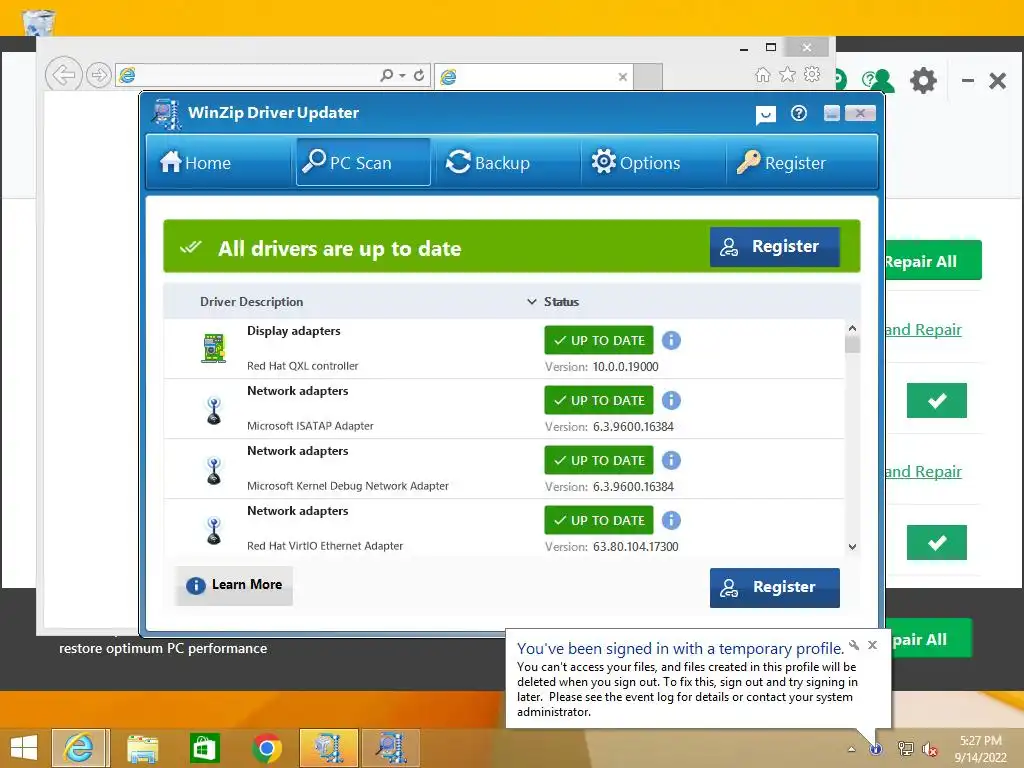Click the Learn More button
1024x768 pixels.
click(234, 585)
